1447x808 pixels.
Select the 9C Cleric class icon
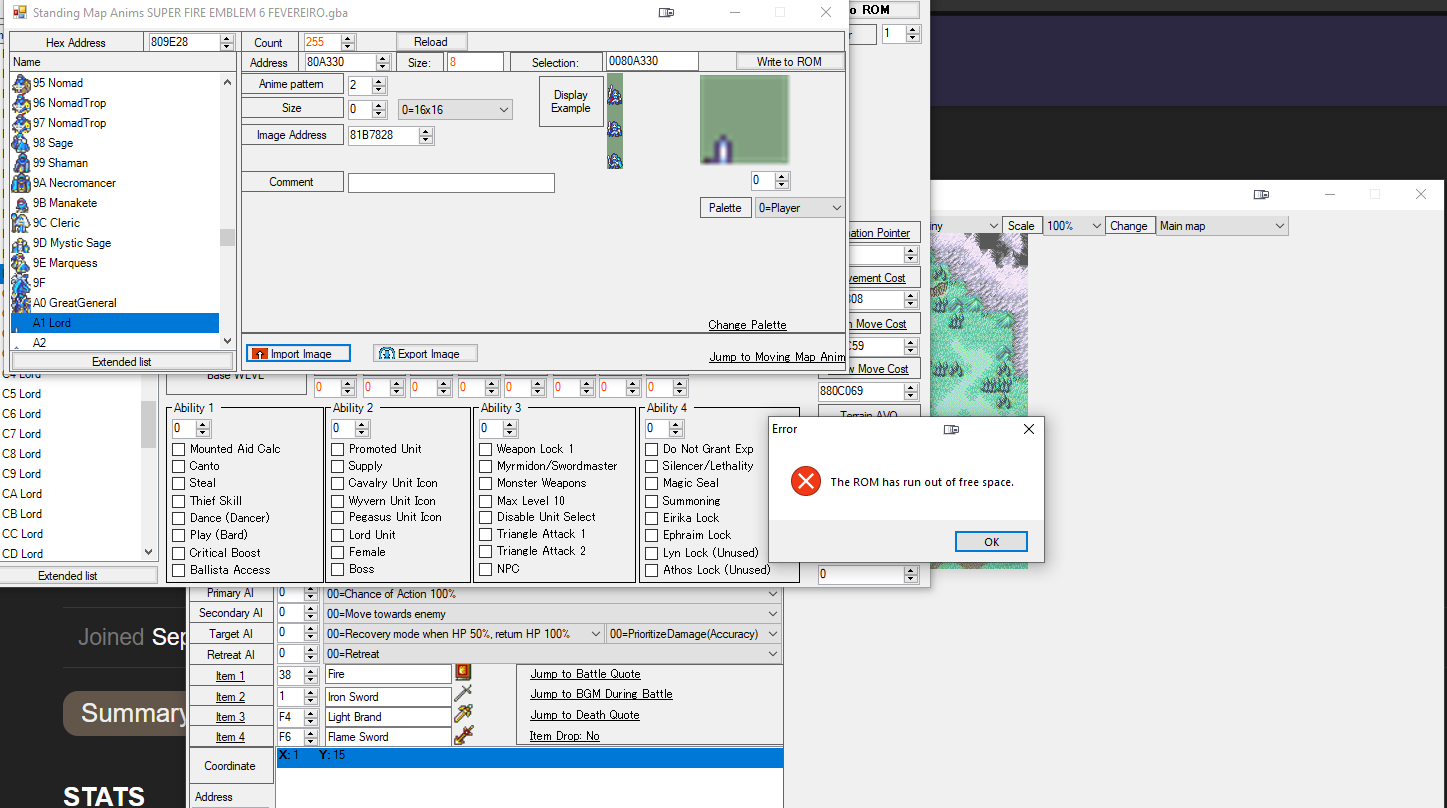coord(21,223)
